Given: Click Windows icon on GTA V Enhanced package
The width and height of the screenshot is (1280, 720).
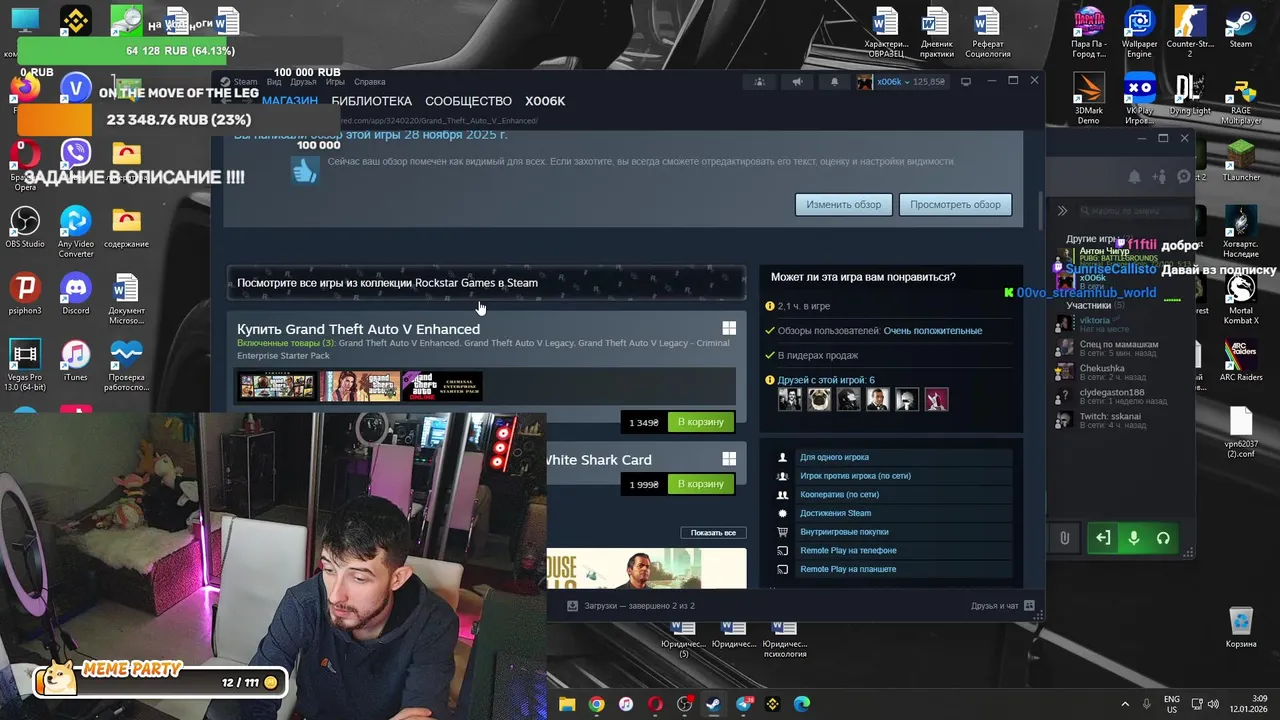Looking at the screenshot, I should tap(729, 328).
